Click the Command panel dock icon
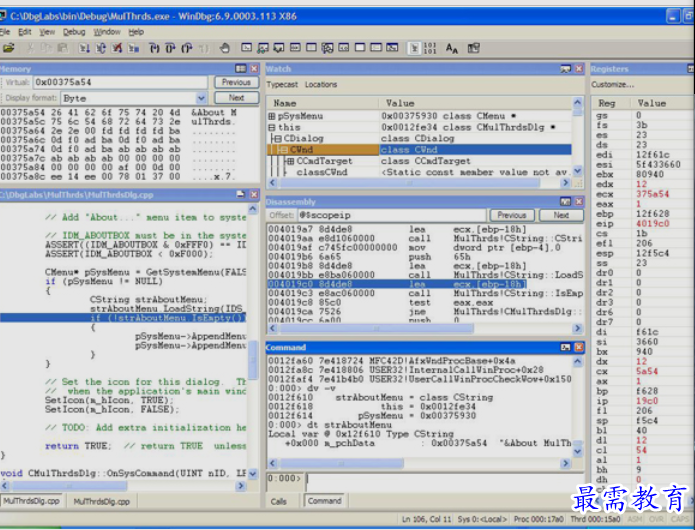695x530 pixels. coord(566,347)
